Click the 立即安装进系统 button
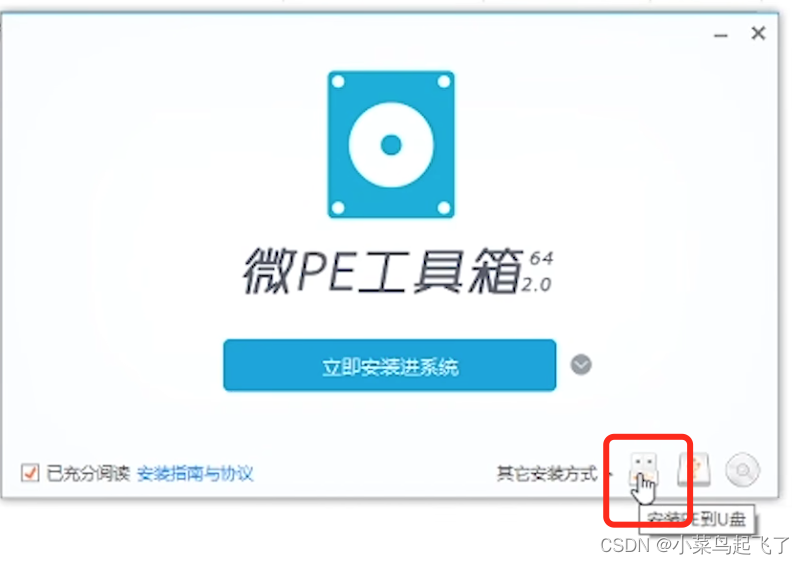The width and height of the screenshot is (804, 564). pyautogui.click(x=390, y=365)
